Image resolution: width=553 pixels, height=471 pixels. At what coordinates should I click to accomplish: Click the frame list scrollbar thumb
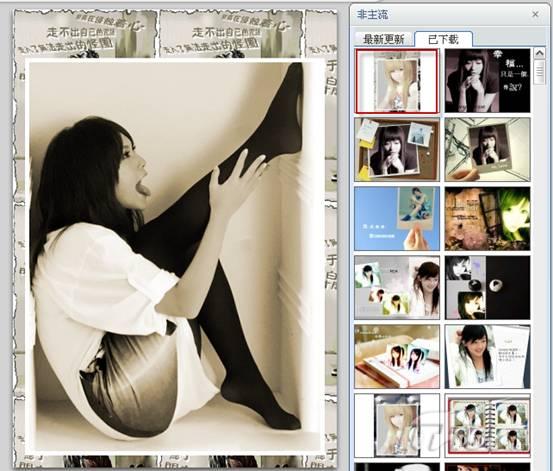539,72
